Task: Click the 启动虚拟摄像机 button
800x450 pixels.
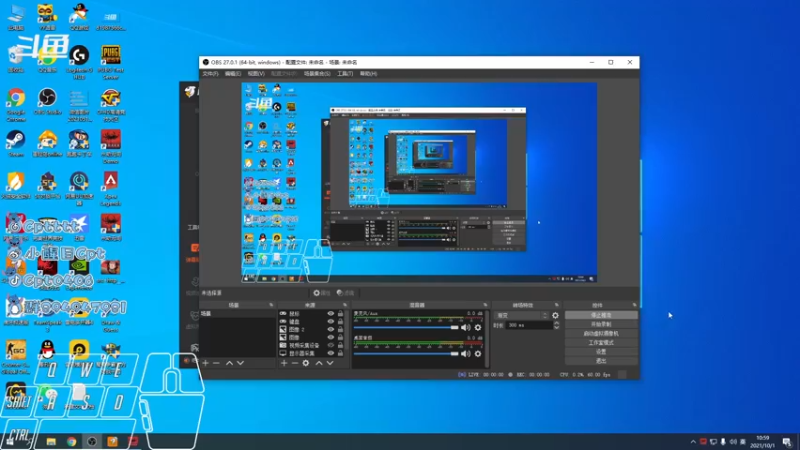Action: coord(601,334)
